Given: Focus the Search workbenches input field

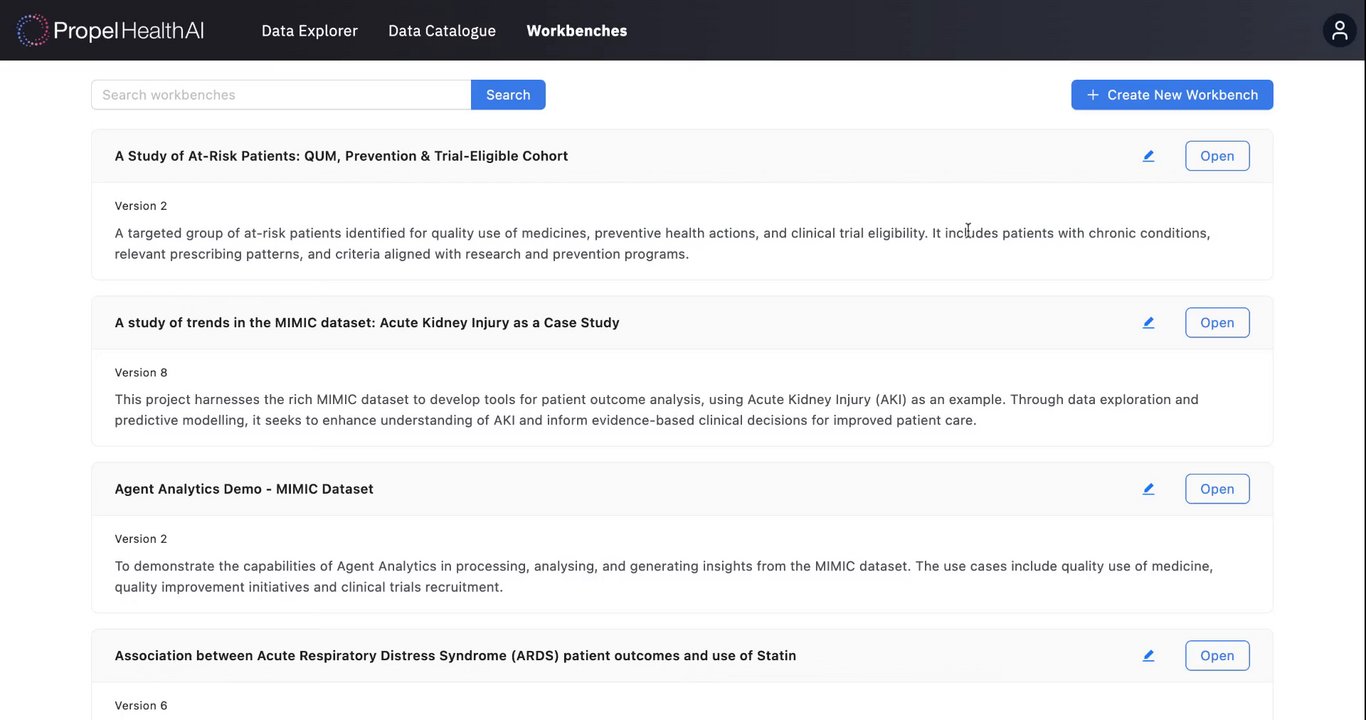Looking at the screenshot, I should (x=281, y=95).
